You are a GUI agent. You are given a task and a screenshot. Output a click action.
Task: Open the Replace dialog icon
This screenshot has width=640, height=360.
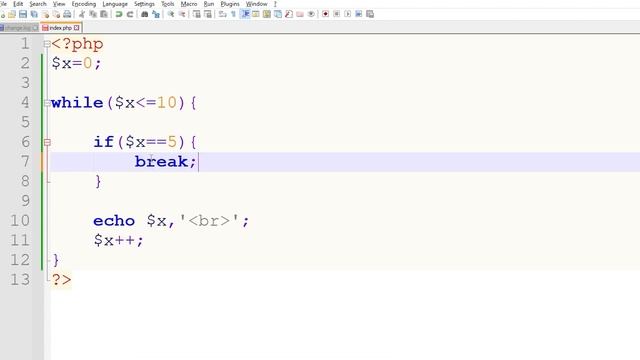pyautogui.click(x=156, y=14)
